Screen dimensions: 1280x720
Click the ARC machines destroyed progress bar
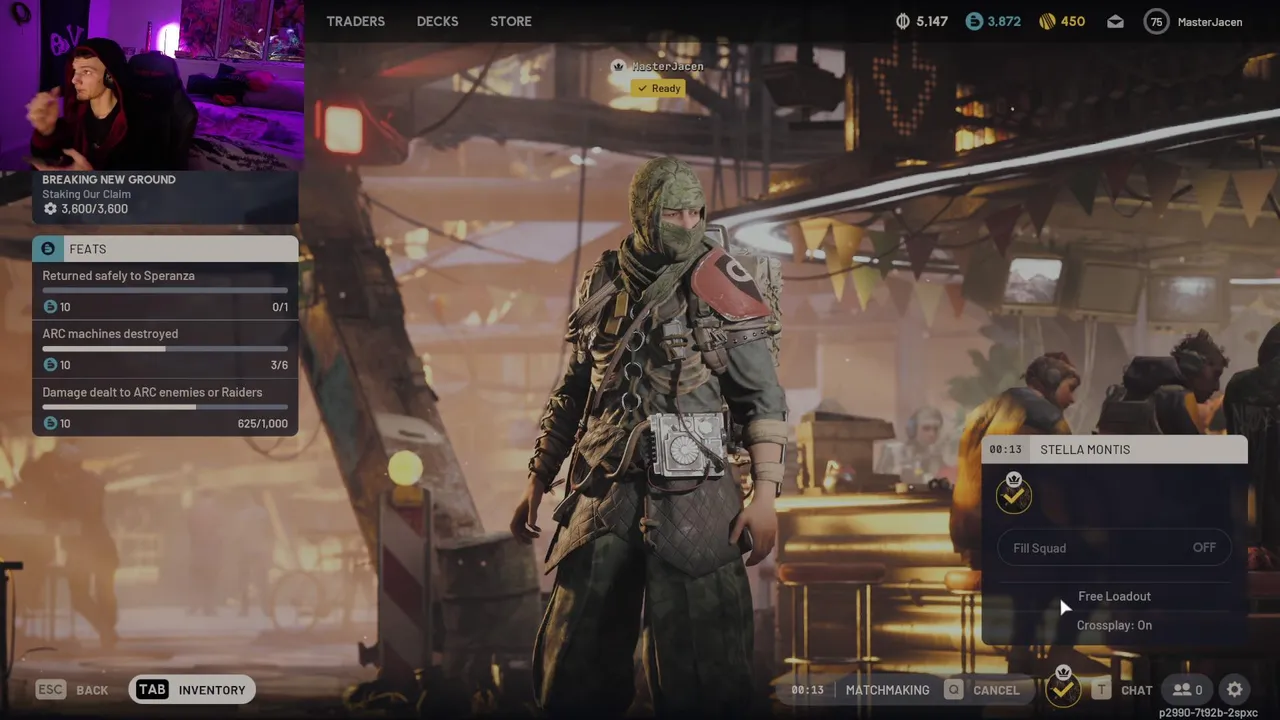pyautogui.click(x=165, y=349)
